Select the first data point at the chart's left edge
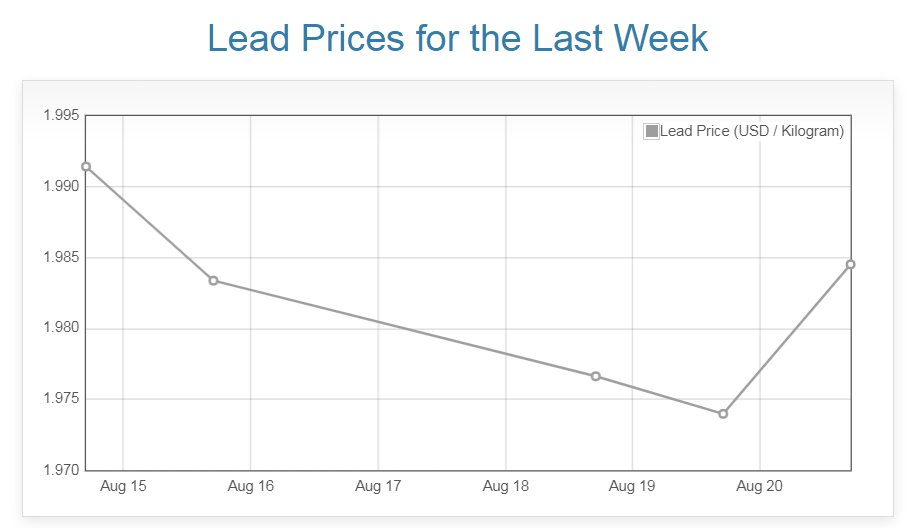 (86, 167)
